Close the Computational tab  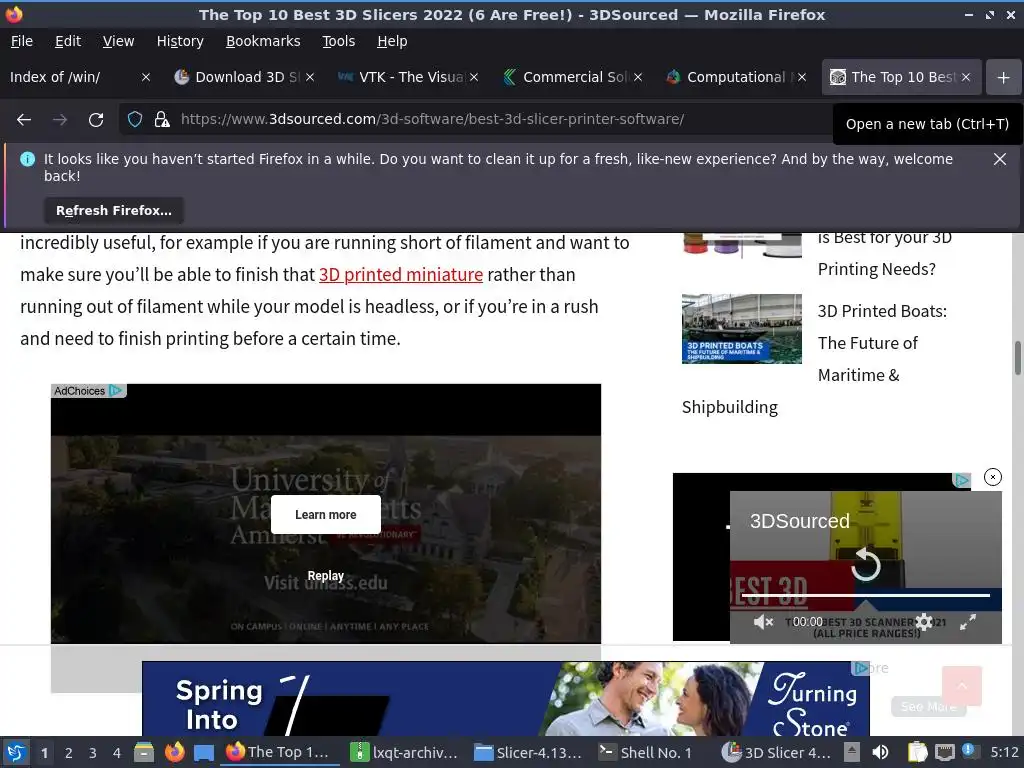coord(802,77)
